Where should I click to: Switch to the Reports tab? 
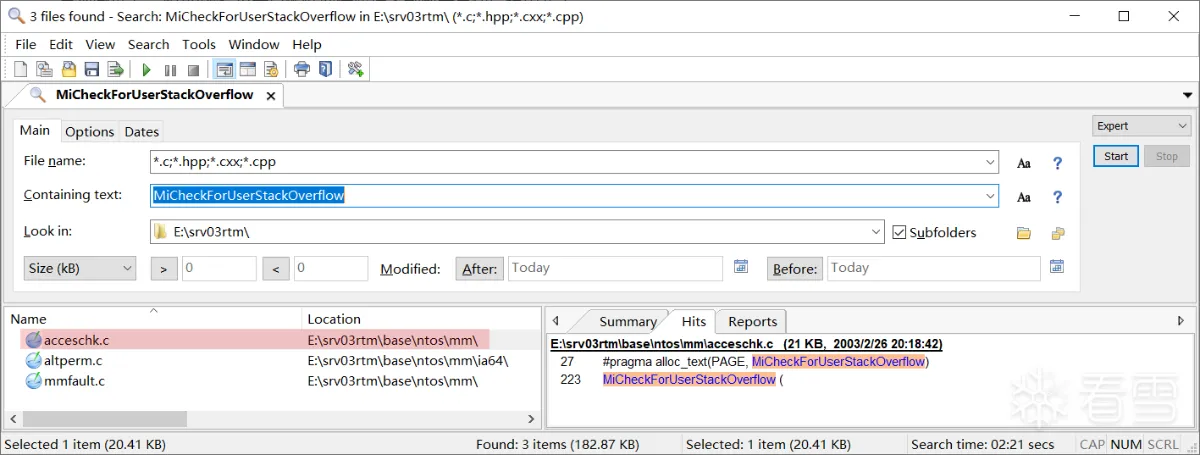[752, 321]
